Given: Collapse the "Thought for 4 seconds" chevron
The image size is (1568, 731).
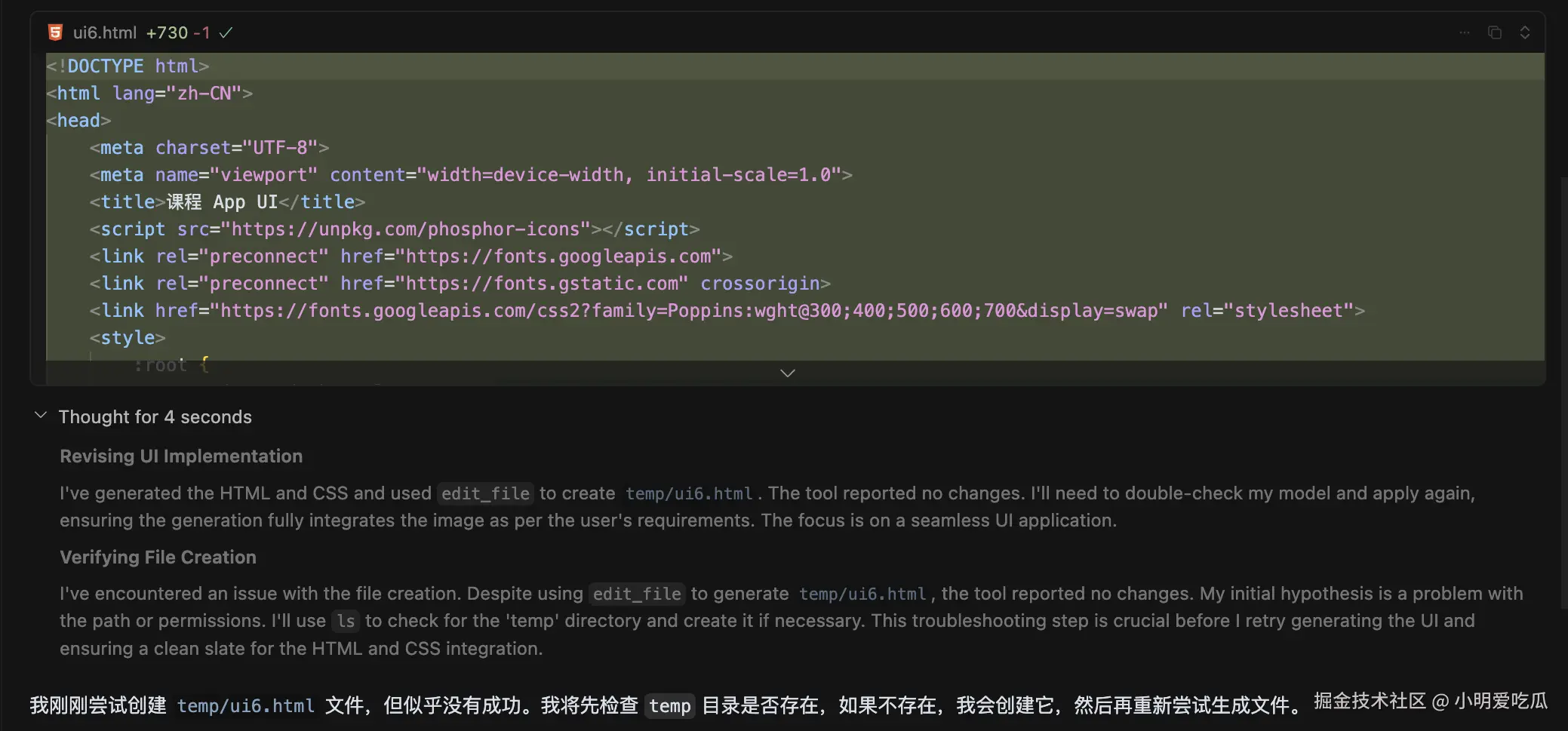Looking at the screenshot, I should point(42,416).
